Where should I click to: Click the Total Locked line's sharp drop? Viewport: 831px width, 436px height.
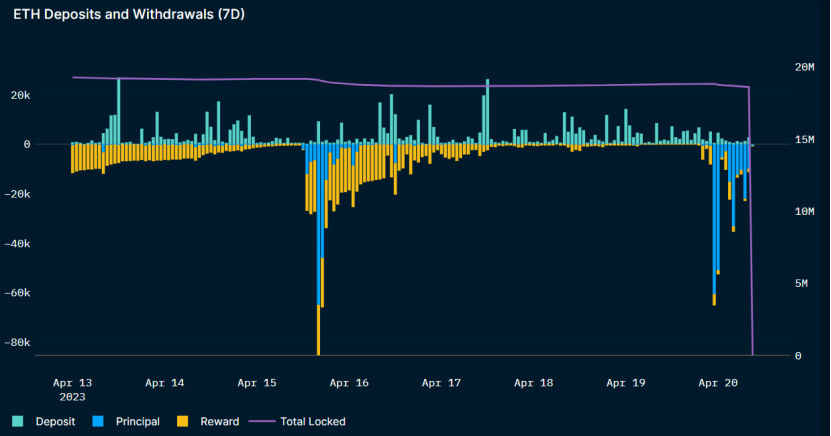[751, 223]
